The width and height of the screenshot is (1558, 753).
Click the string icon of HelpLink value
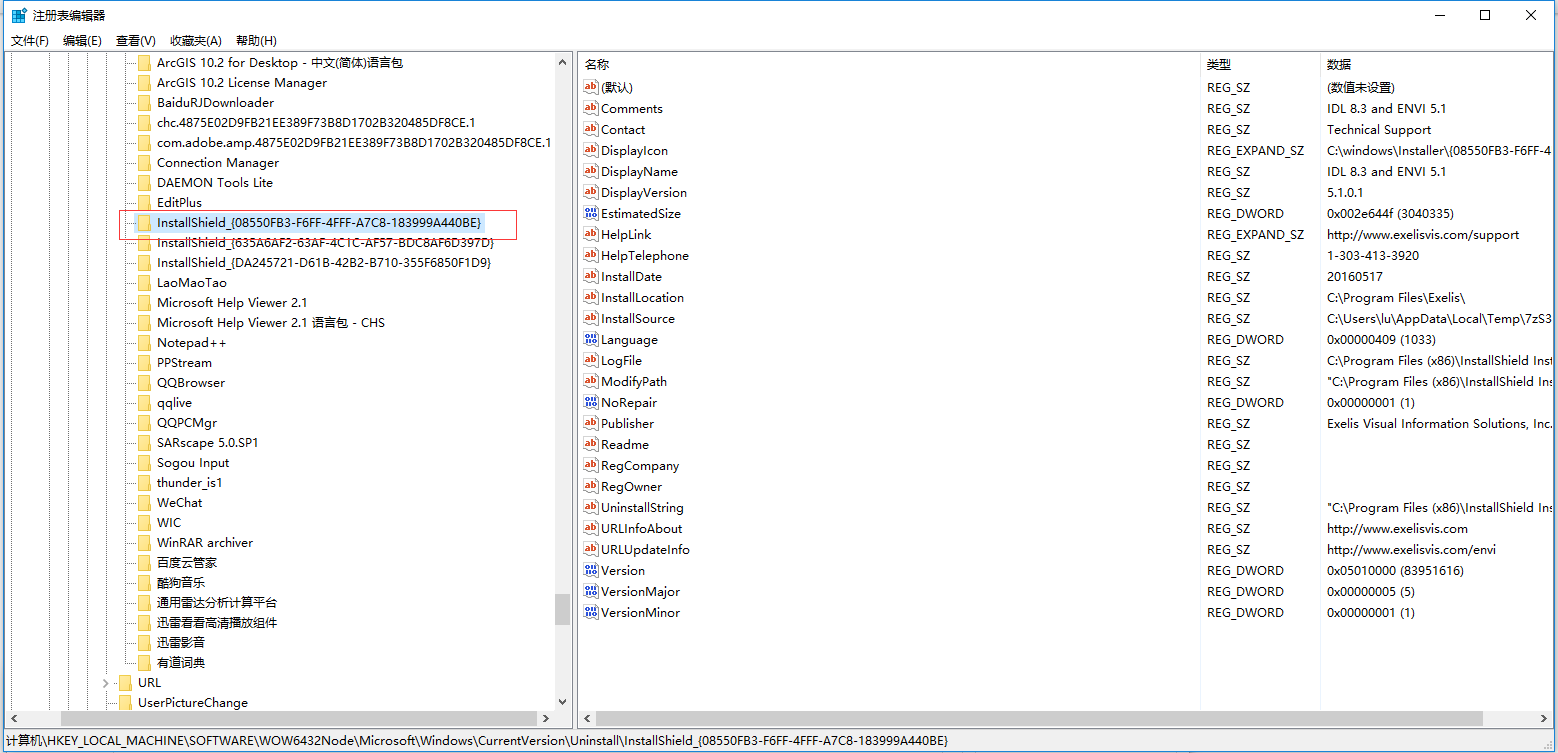[590, 234]
